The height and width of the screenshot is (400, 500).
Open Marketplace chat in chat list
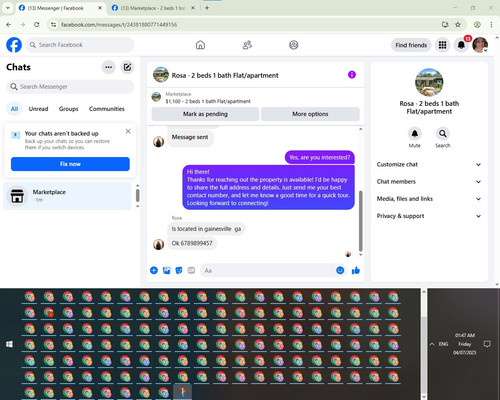(68, 196)
